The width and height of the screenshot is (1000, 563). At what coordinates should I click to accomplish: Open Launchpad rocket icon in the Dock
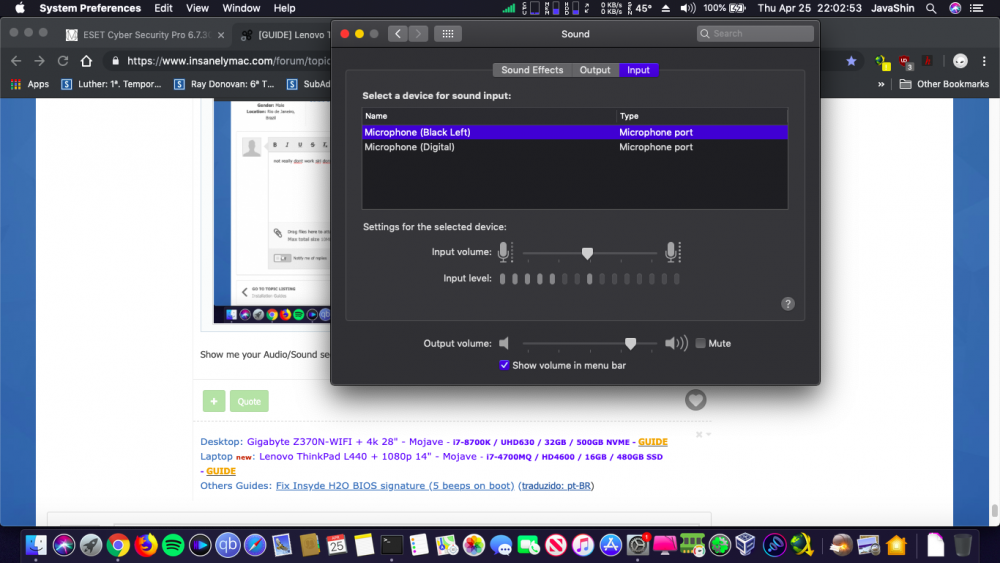click(x=91, y=545)
